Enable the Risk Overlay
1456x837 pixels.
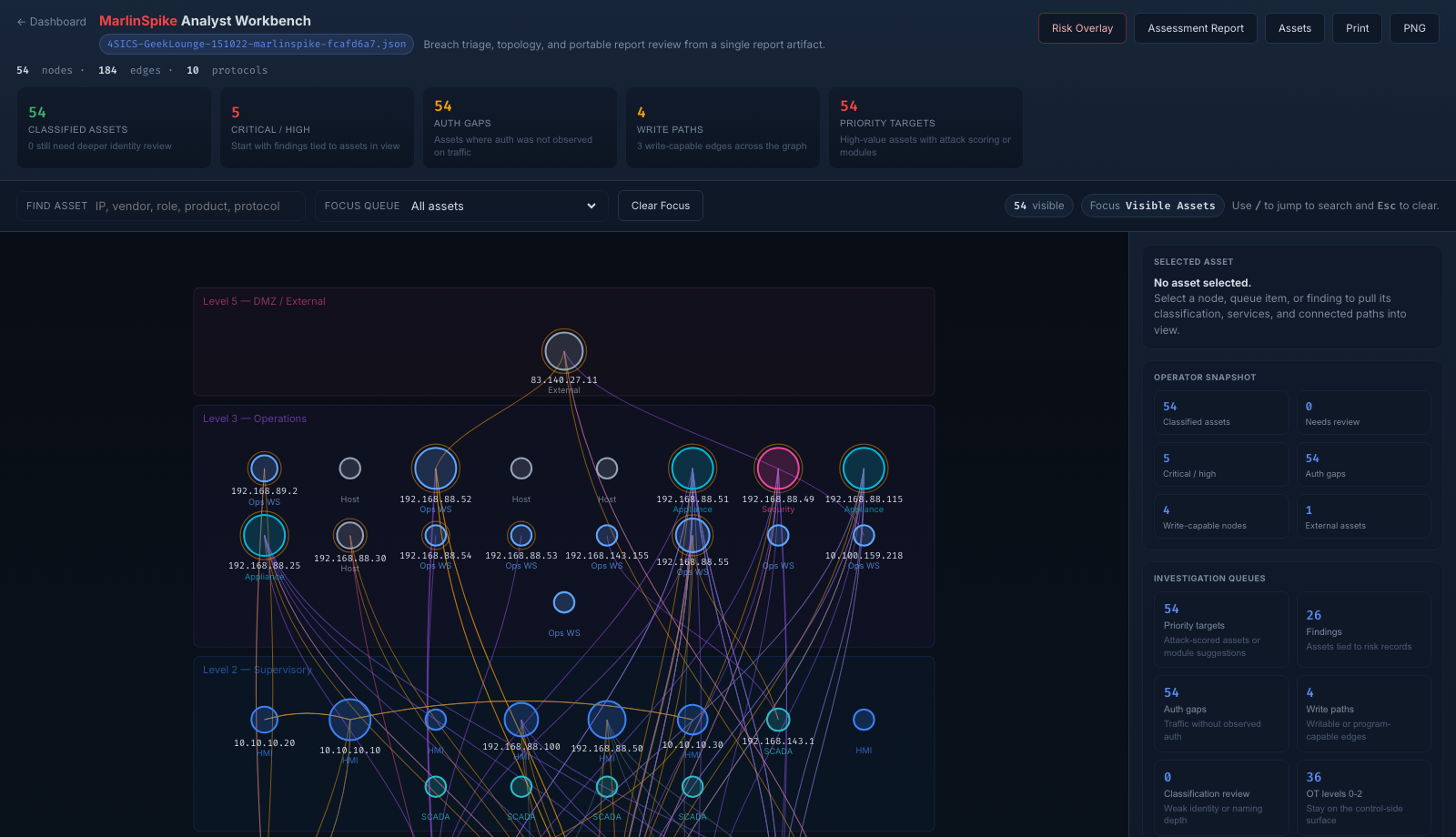pos(1082,27)
